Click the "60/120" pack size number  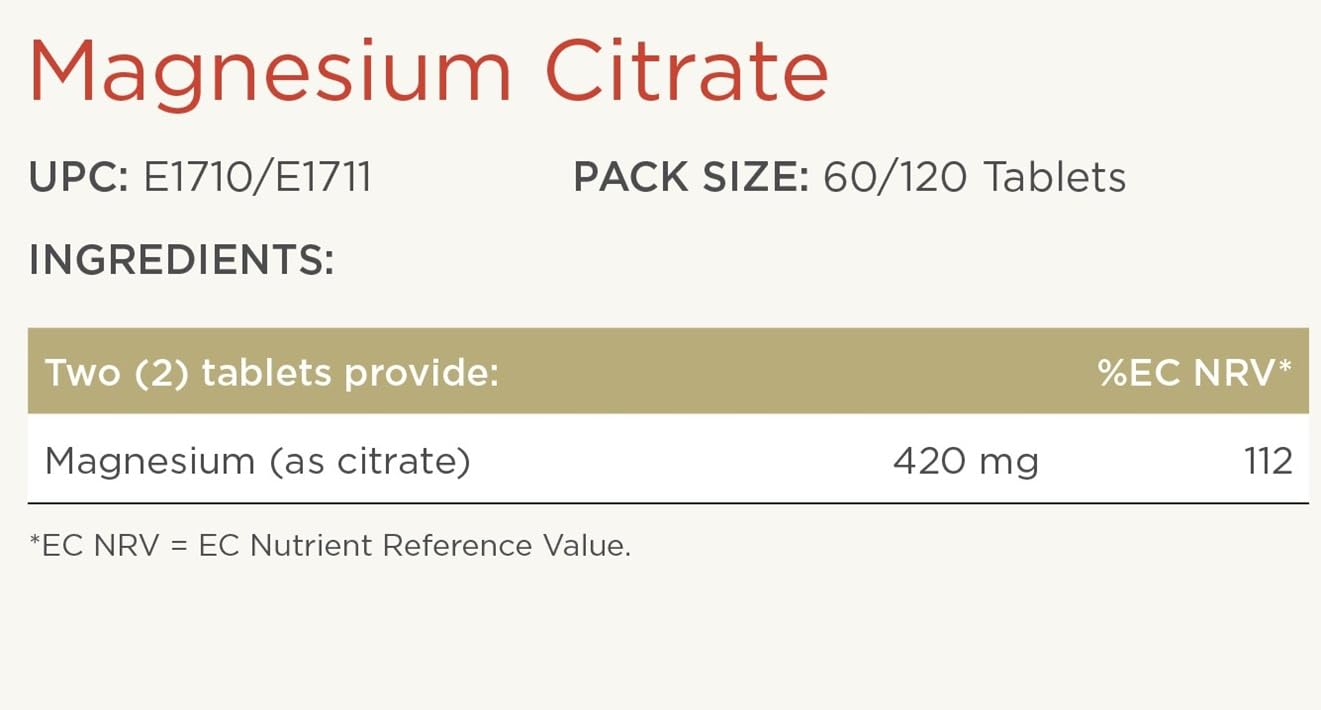(x=895, y=178)
